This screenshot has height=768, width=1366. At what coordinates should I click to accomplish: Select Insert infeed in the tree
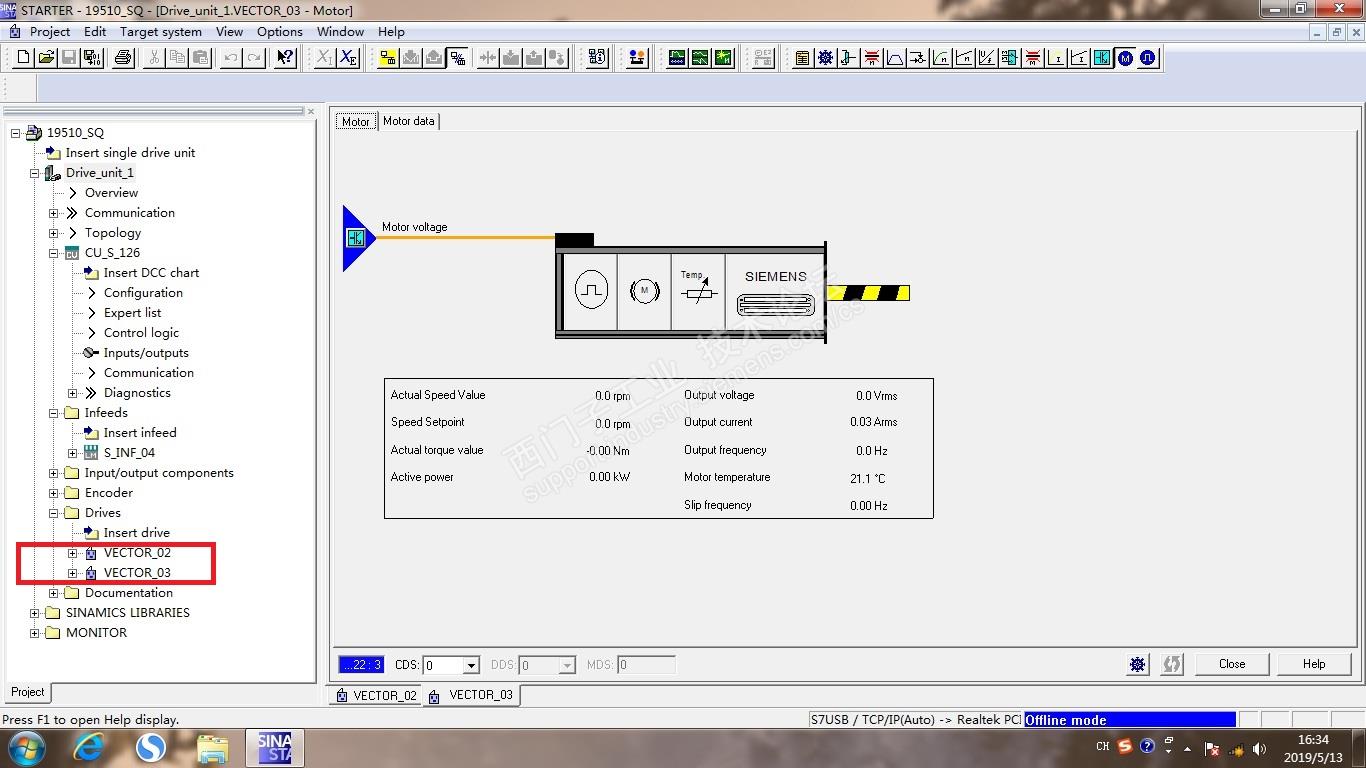click(140, 433)
